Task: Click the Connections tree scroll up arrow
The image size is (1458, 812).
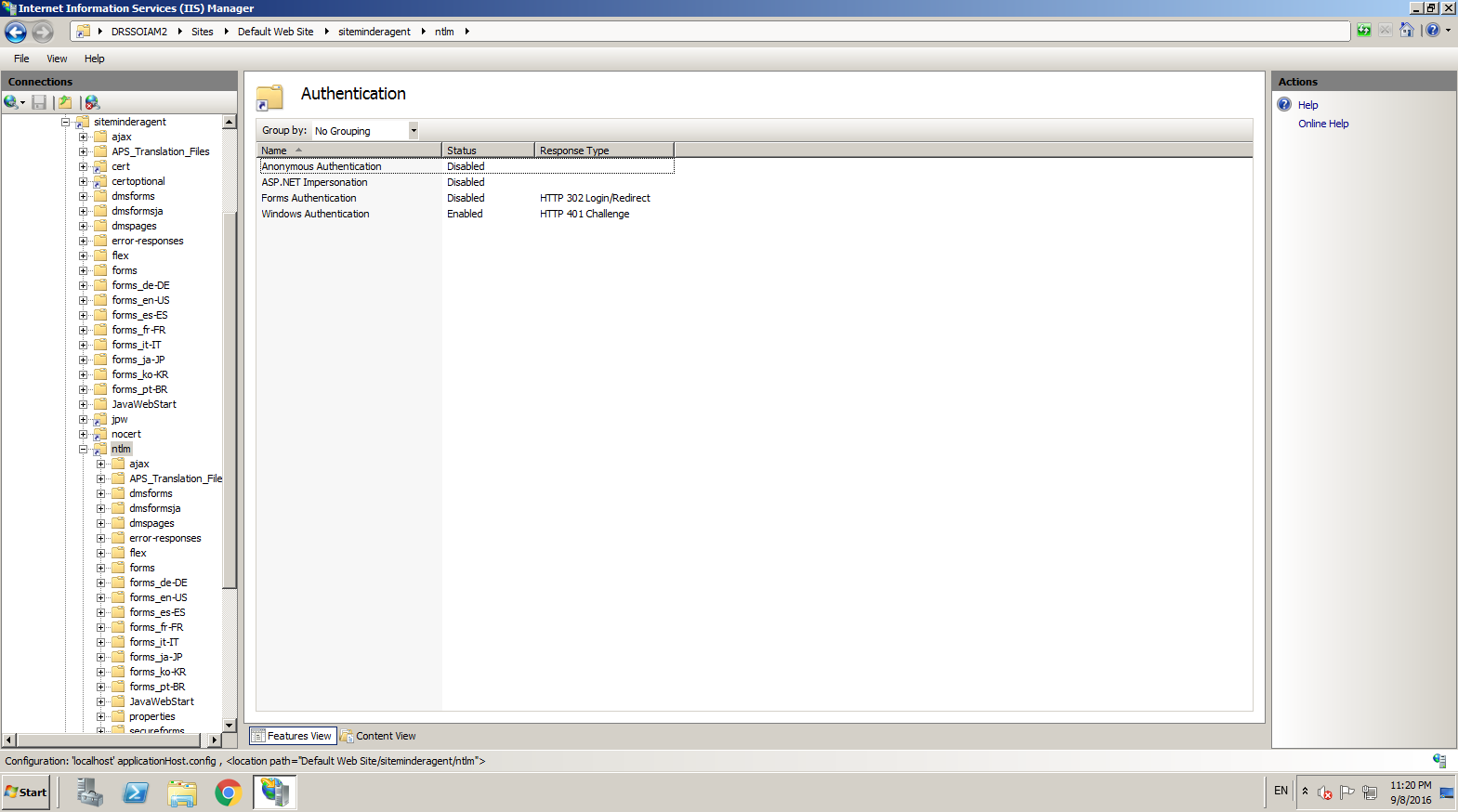Action: (x=230, y=122)
